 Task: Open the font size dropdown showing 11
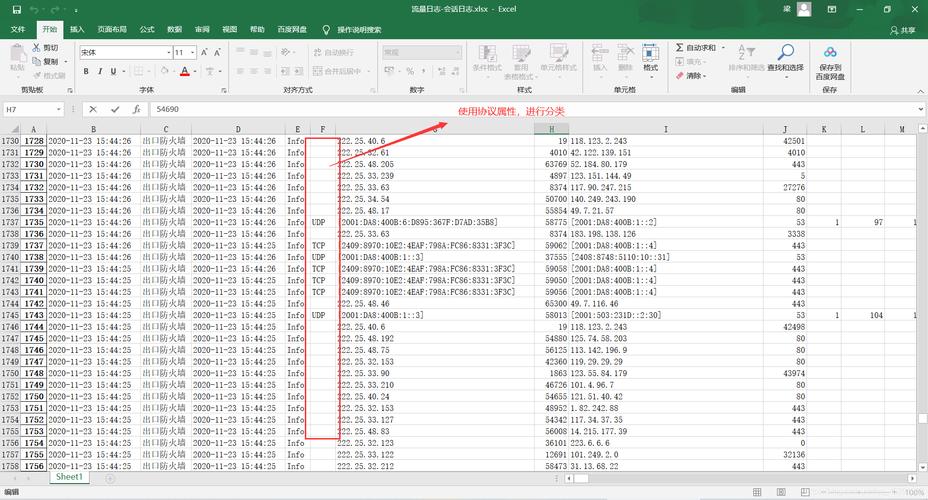coord(192,53)
